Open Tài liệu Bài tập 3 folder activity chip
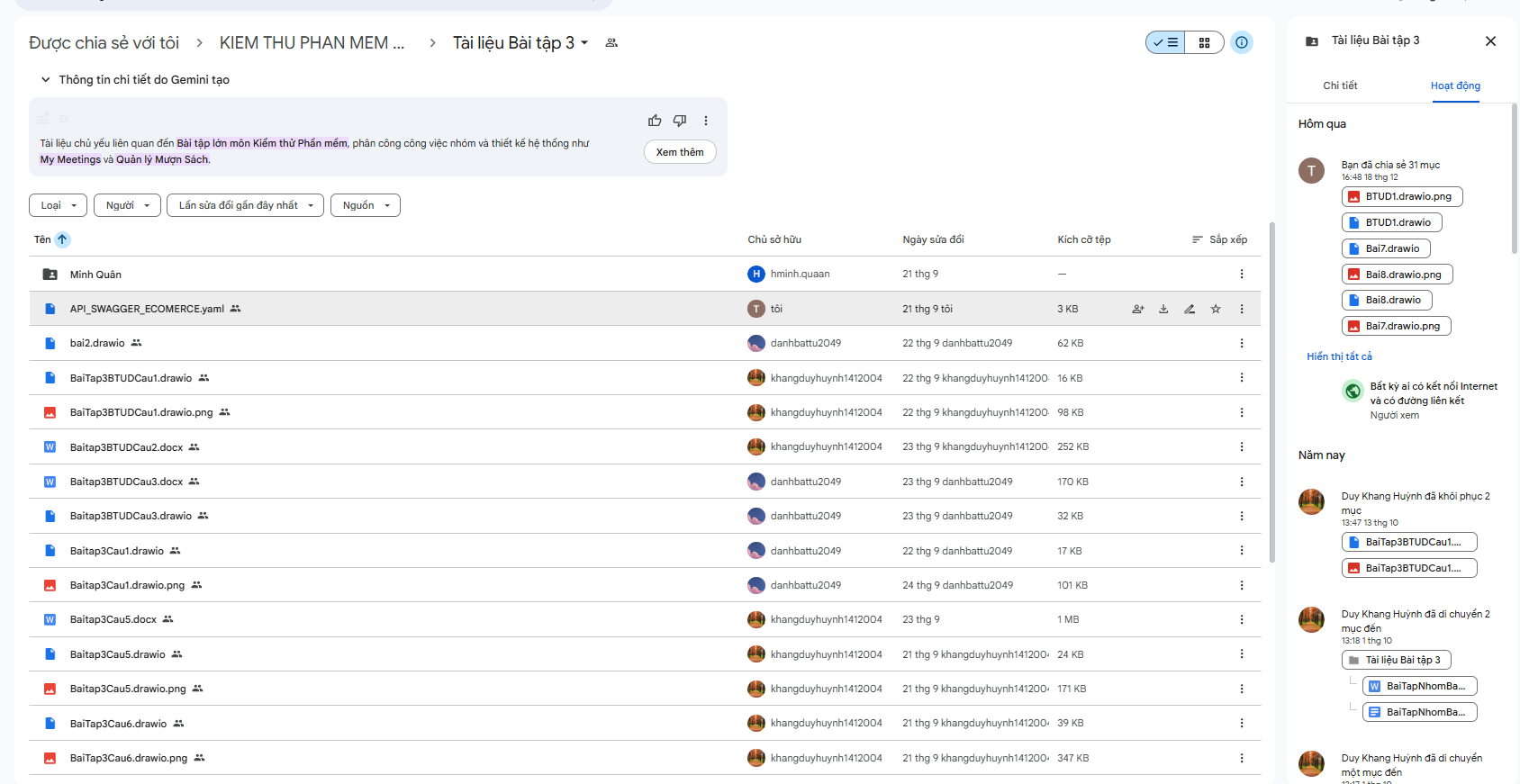Image resolution: width=1520 pixels, height=784 pixels. click(x=1396, y=660)
